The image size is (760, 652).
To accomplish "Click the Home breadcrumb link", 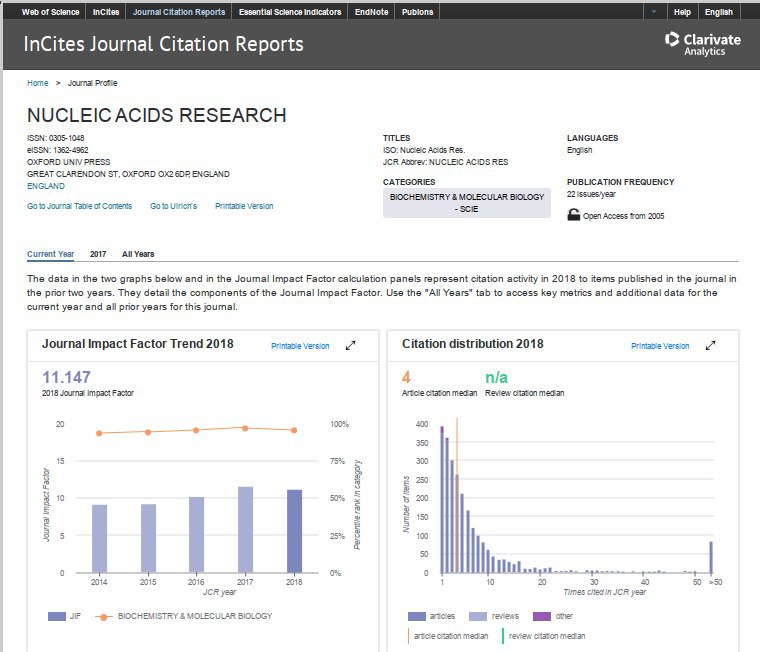I will coord(38,83).
